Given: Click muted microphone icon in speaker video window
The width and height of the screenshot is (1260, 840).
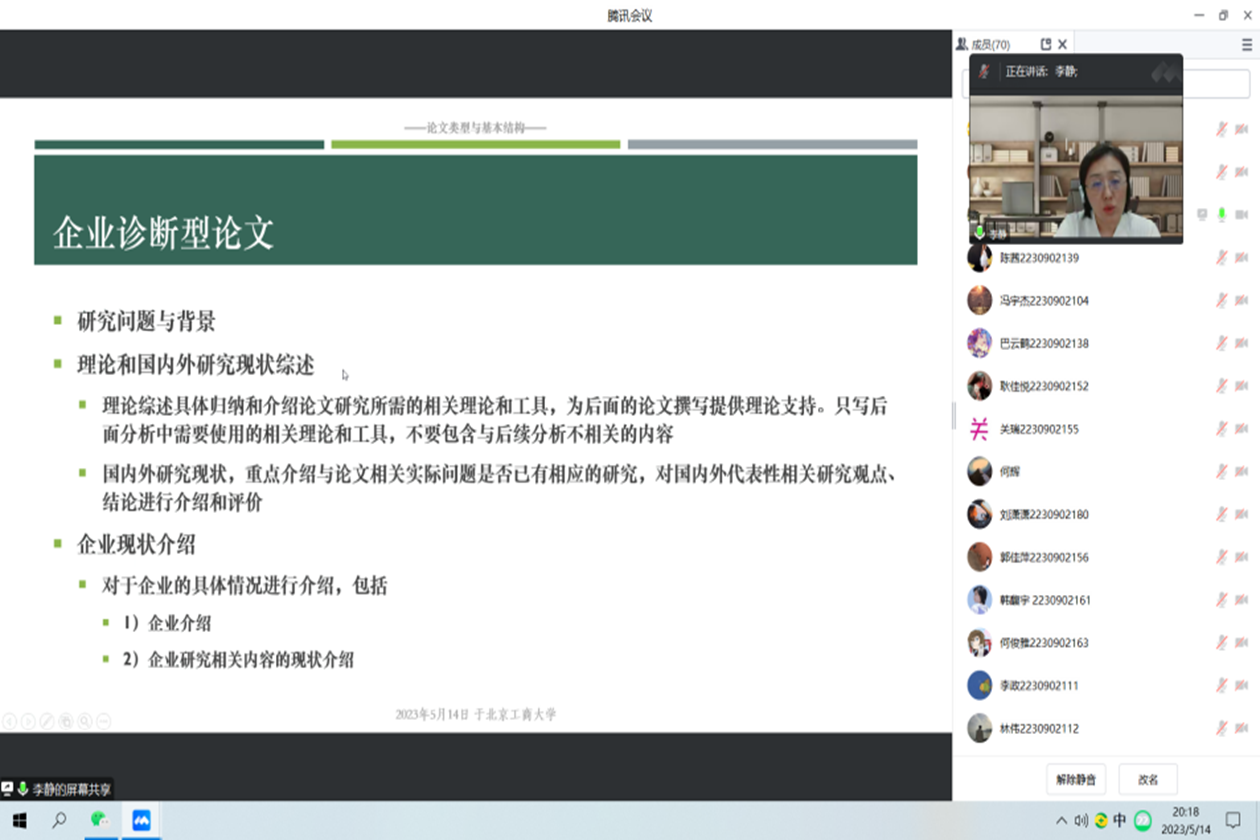Looking at the screenshot, I should (x=984, y=71).
